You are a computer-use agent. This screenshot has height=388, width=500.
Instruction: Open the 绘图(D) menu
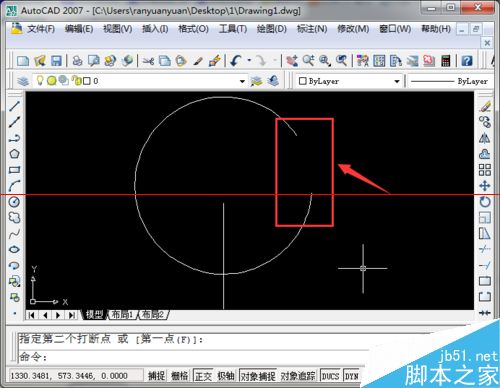point(272,29)
